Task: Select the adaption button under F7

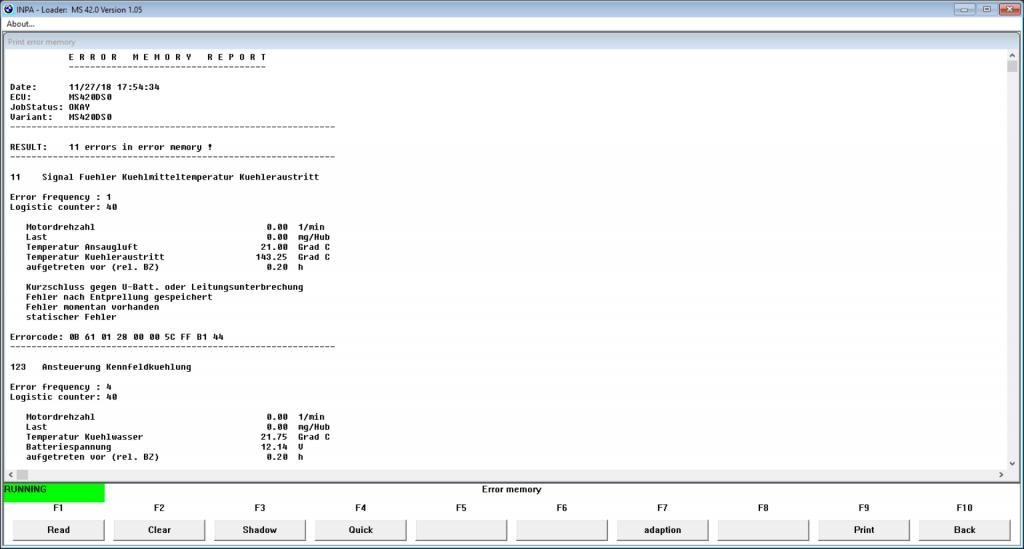Action: click(x=662, y=530)
